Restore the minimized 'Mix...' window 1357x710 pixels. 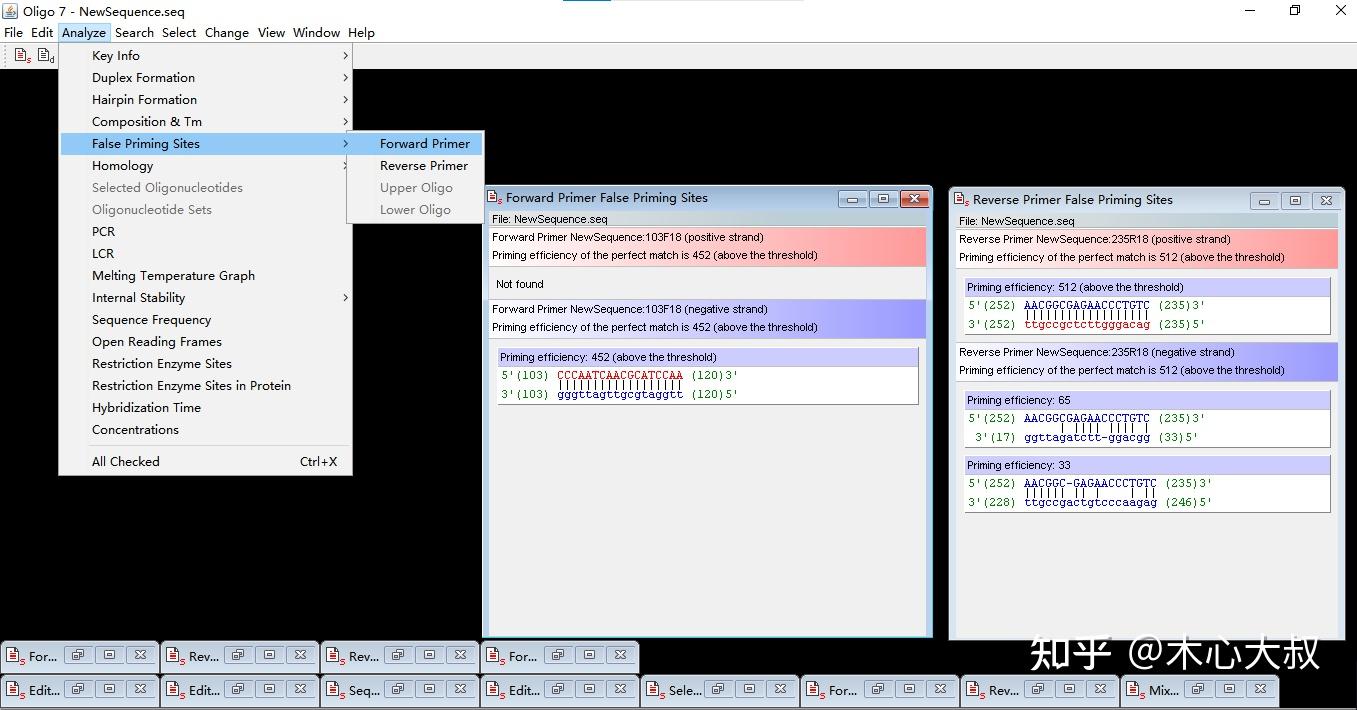tap(1197, 689)
